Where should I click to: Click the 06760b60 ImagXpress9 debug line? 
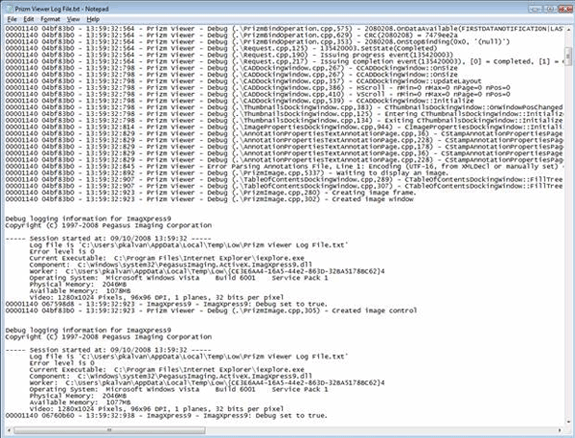click(166, 416)
